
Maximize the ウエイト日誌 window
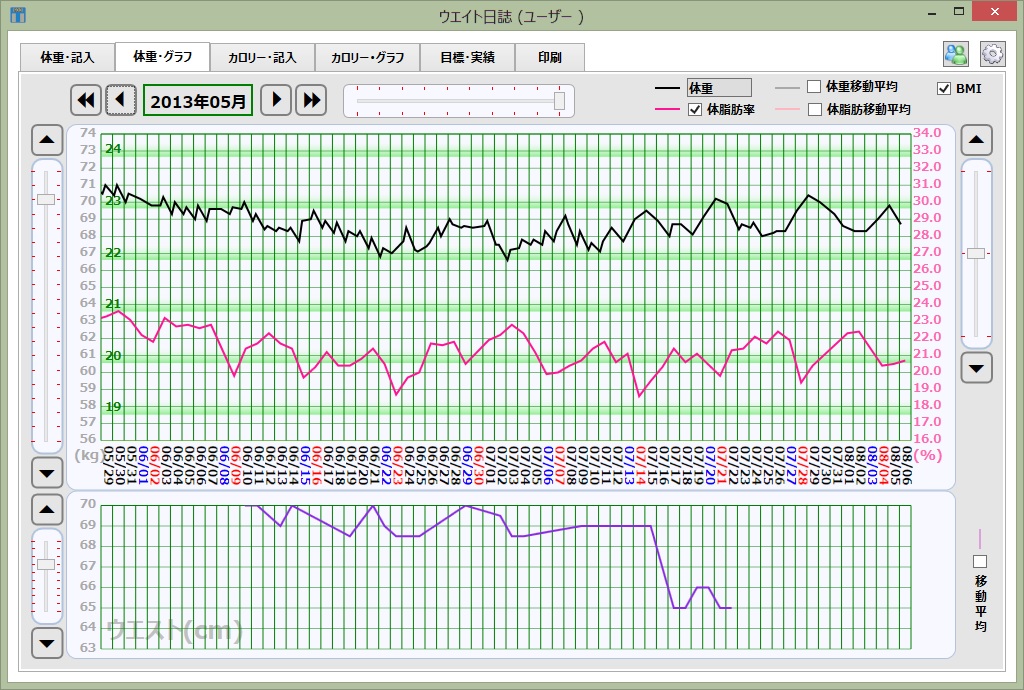[959, 12]
